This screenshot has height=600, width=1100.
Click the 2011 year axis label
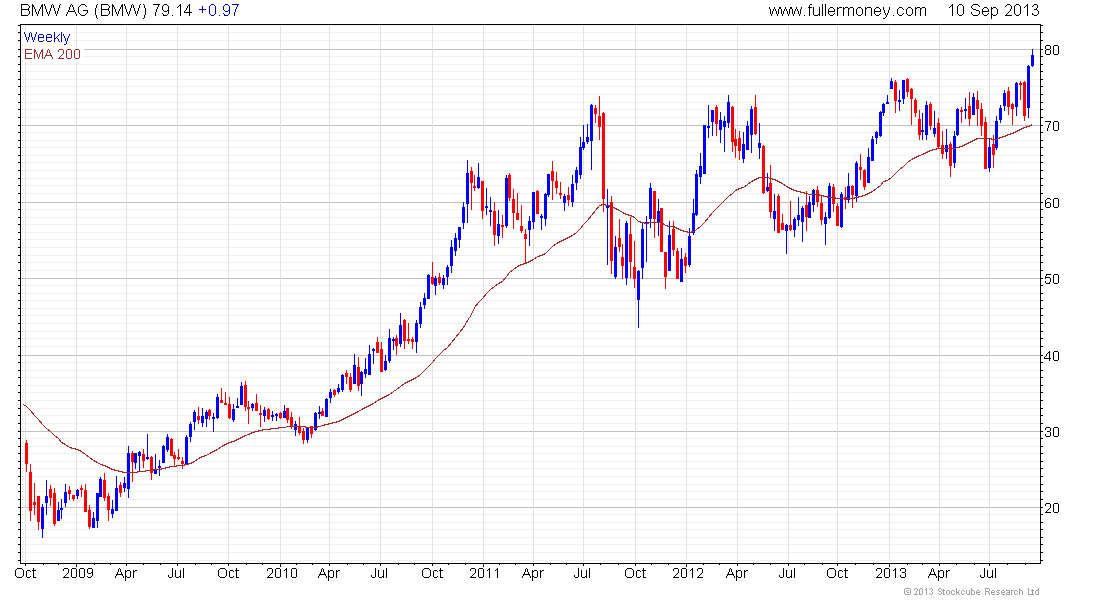click(485, 573)
